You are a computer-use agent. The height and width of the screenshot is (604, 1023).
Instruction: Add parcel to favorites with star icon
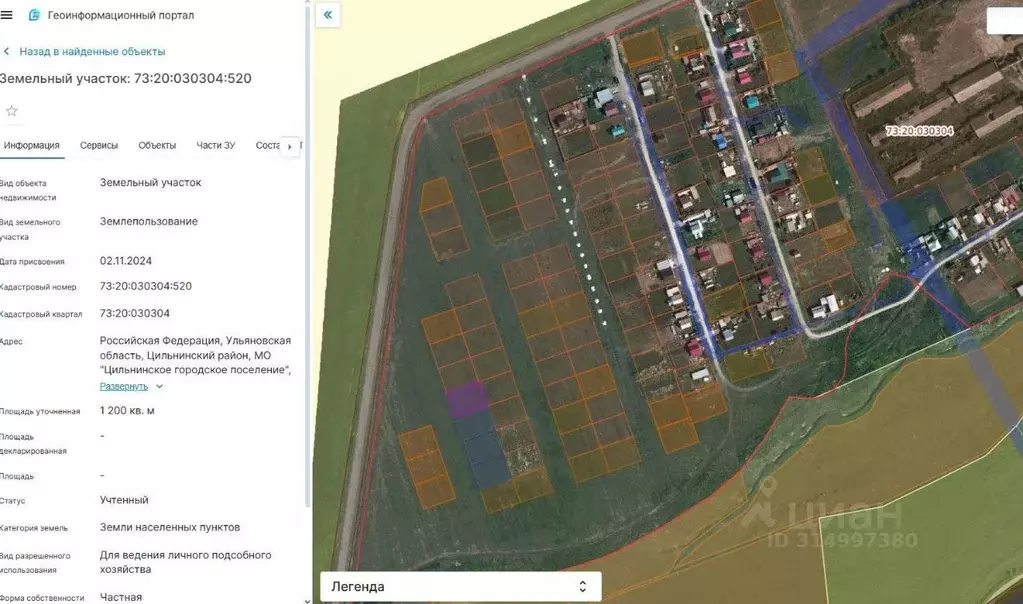coord(12,111)
